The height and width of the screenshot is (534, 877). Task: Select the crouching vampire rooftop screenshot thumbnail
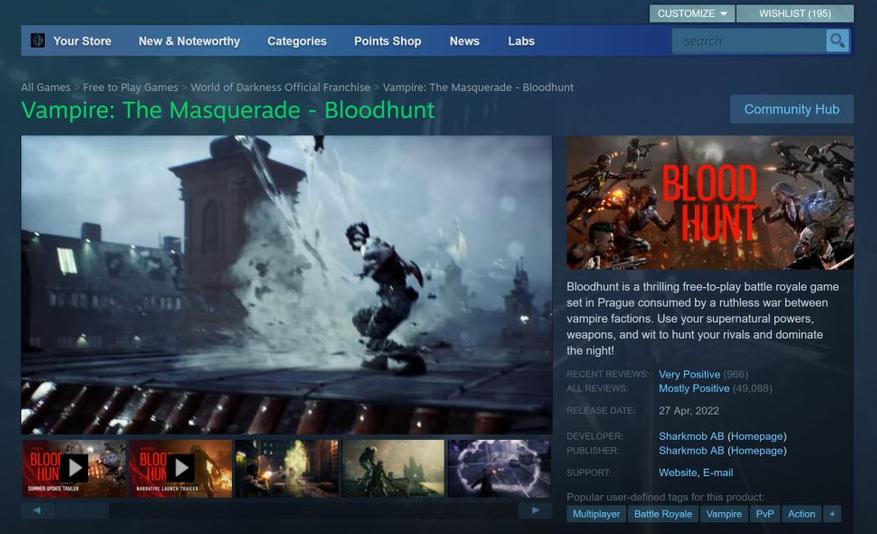pyautogui.click(x=393, y=469)
